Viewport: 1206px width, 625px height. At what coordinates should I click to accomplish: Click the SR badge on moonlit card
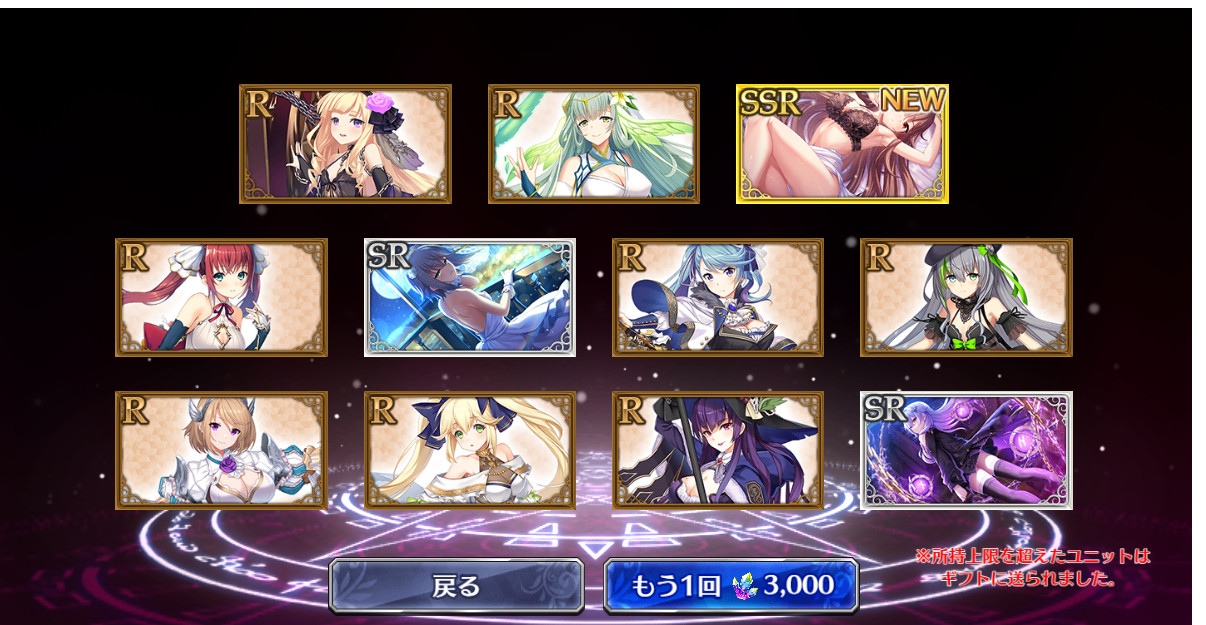click(x=390, y=256)
